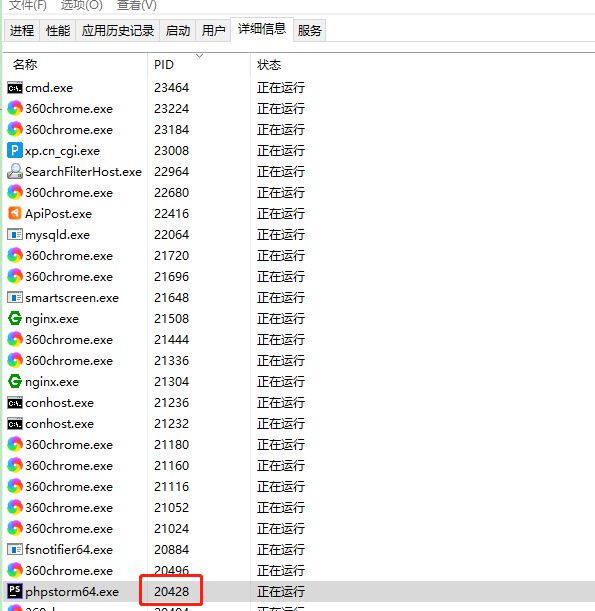Select the mysqld.exe process name
Viewport: 595px width, 611px height.
tap(58, 235)
